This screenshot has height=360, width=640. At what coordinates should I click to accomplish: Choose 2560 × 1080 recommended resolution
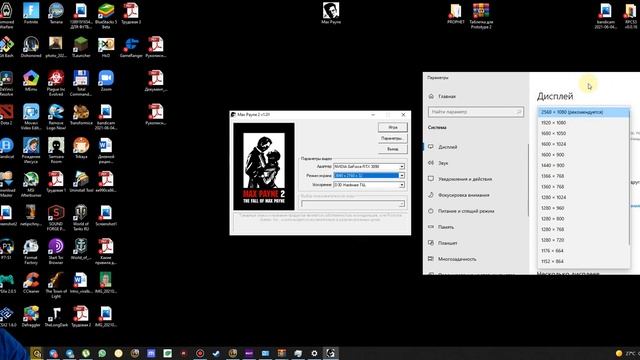click(584, 112)
